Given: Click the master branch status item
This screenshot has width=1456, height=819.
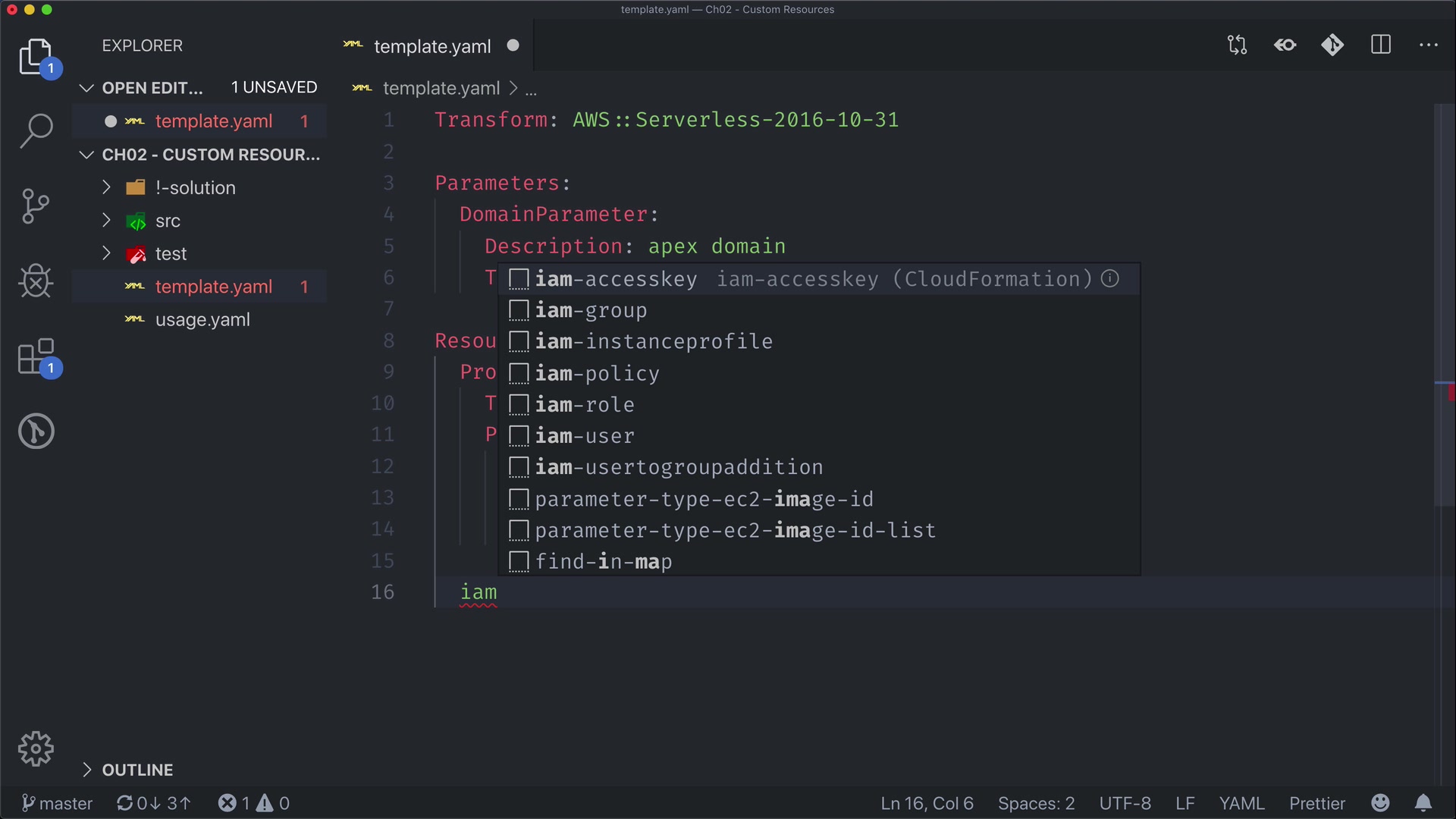Looking at the screenshot, I should click(x=57, y=803).
